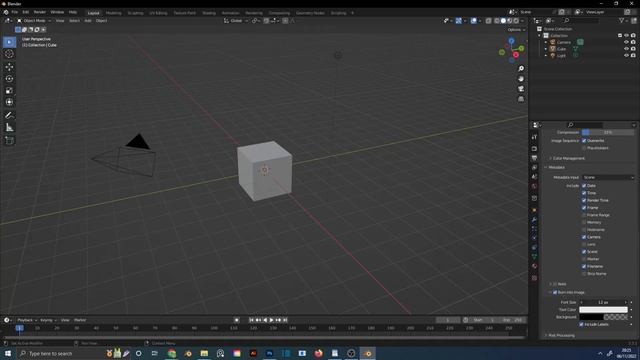Image resolution: width=640 pixels, height=360 pixels.
Task: Open the viewport Add menu
Action: [x=87, y=20]
